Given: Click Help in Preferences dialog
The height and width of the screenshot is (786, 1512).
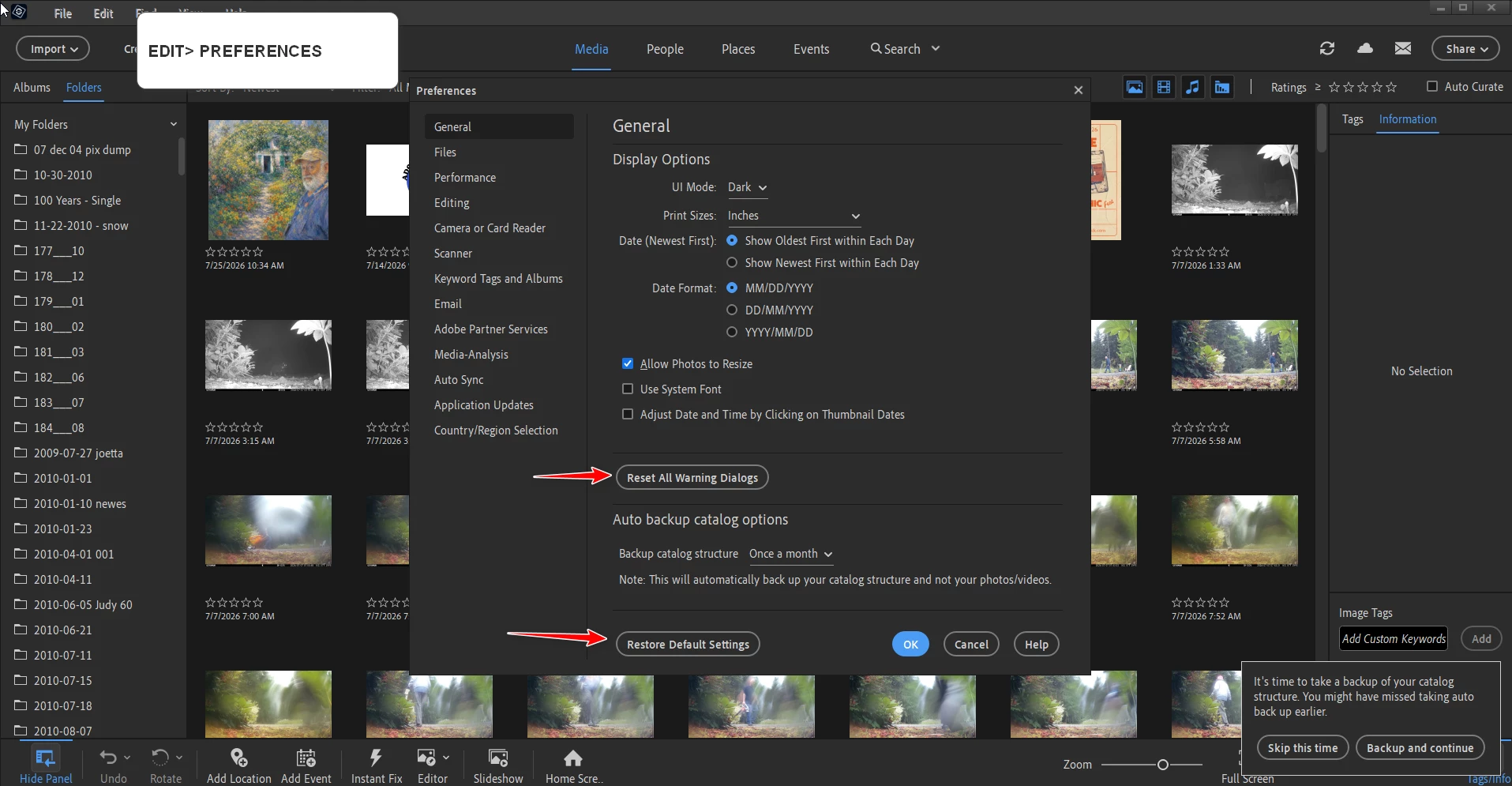Looking at the screenshot, I should (x=1037, y=645).
